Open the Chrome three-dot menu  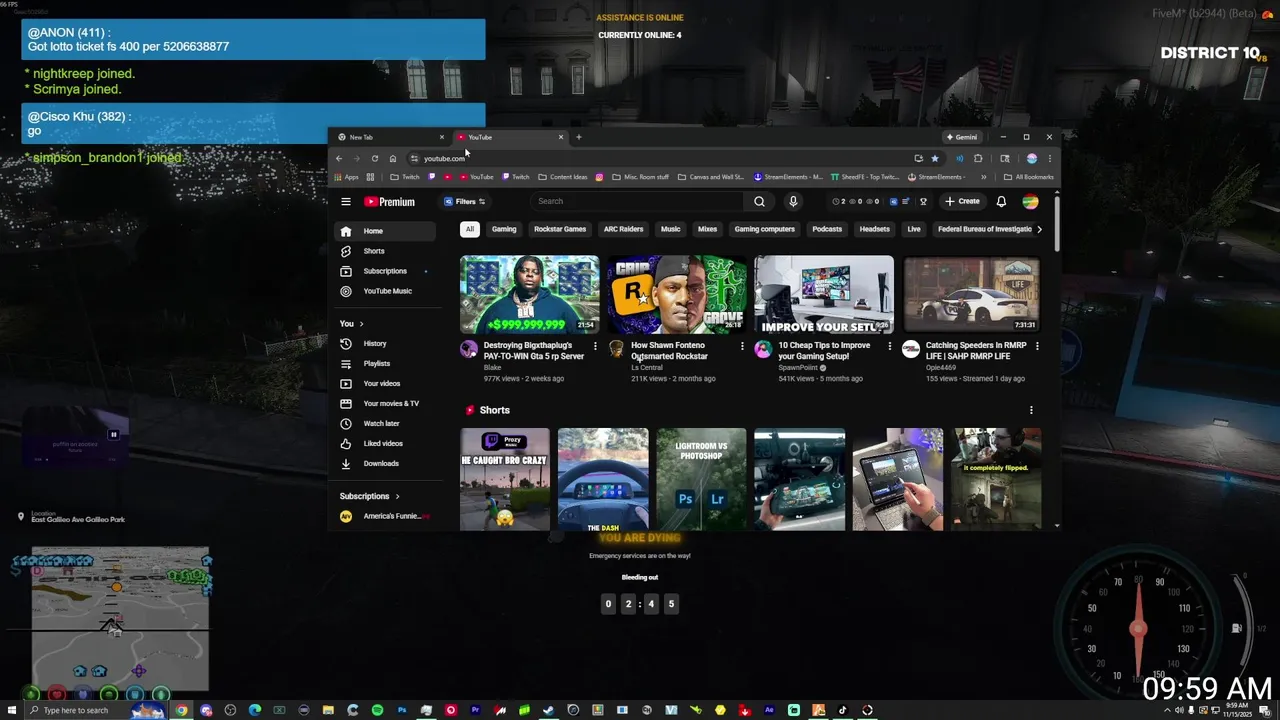click(1049, 158)
